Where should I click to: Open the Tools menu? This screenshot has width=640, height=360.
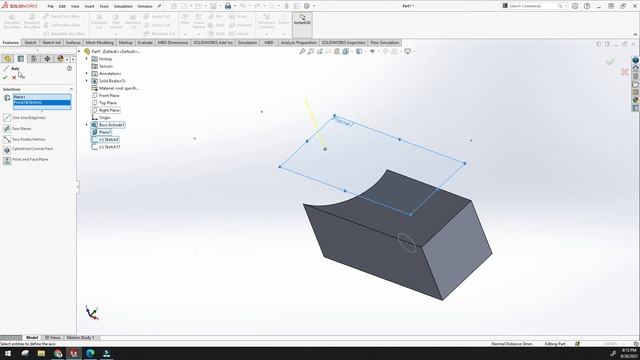coord(104,6)
